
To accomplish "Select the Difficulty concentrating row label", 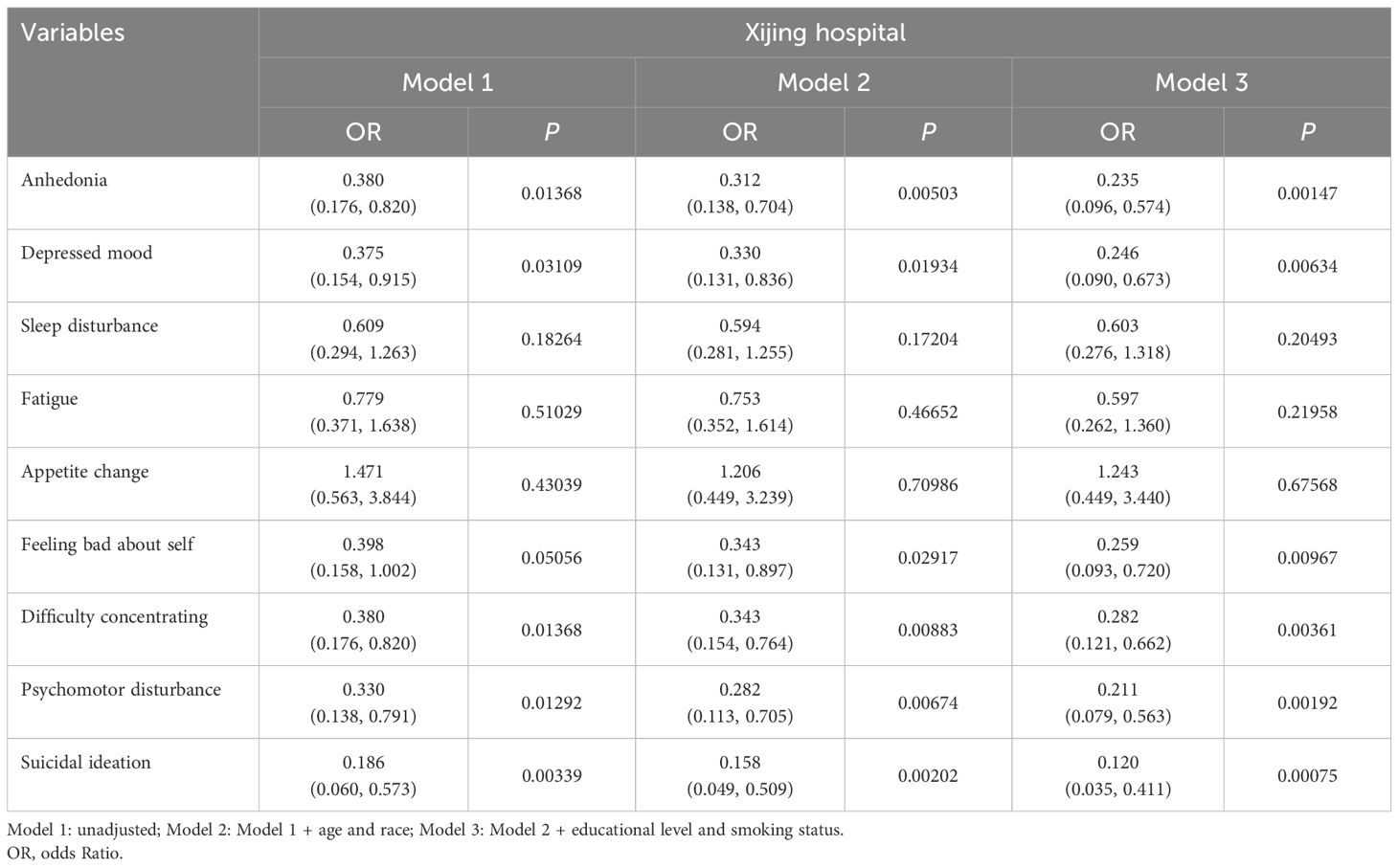I will click(x=114, y=616).
